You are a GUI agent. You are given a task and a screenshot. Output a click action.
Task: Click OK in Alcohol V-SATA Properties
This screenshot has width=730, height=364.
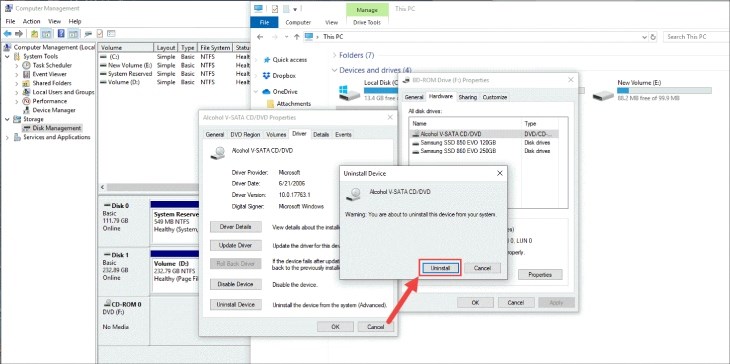335,327
